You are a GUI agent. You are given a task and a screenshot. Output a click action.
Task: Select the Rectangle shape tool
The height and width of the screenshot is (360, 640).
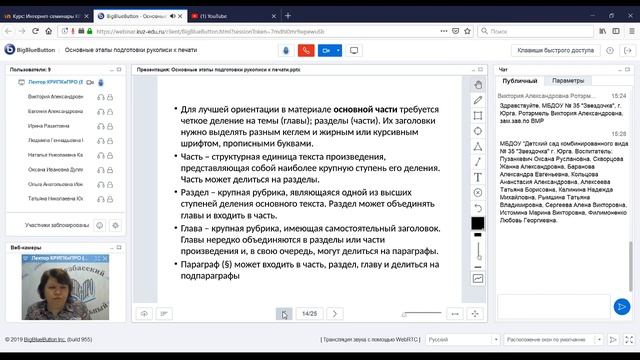tap(478, 116)
